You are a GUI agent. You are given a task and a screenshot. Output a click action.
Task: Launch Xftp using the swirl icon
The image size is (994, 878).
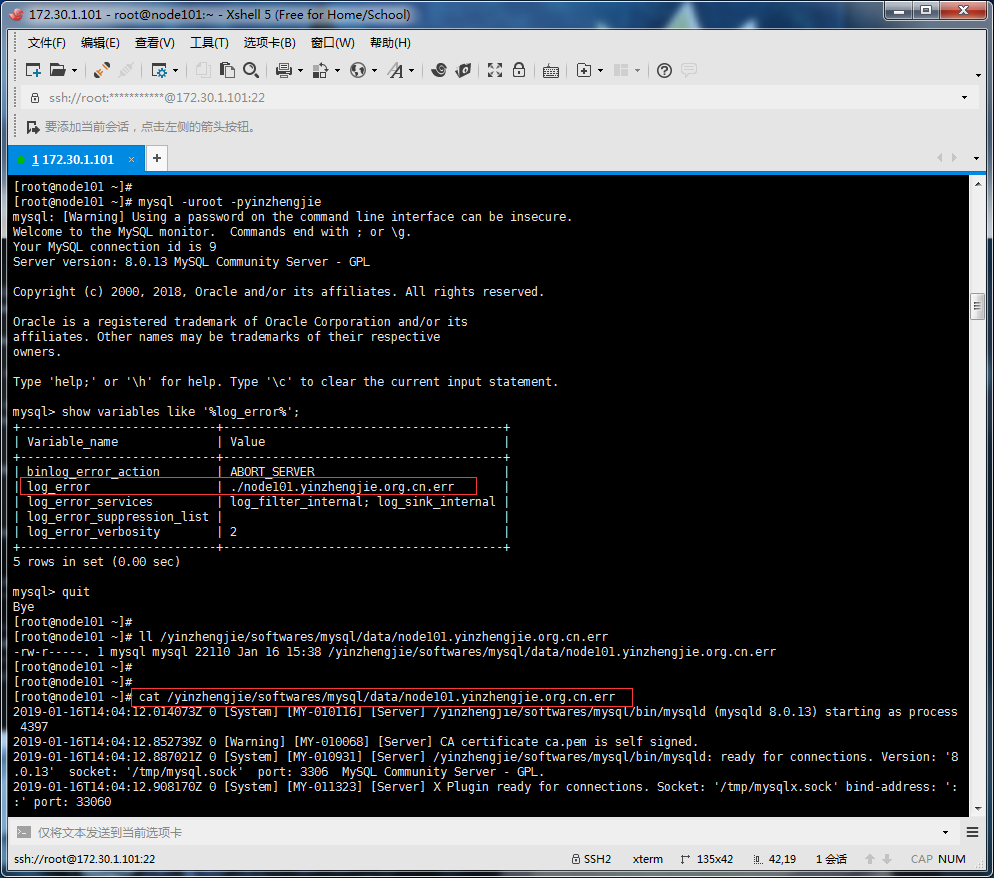439,70
